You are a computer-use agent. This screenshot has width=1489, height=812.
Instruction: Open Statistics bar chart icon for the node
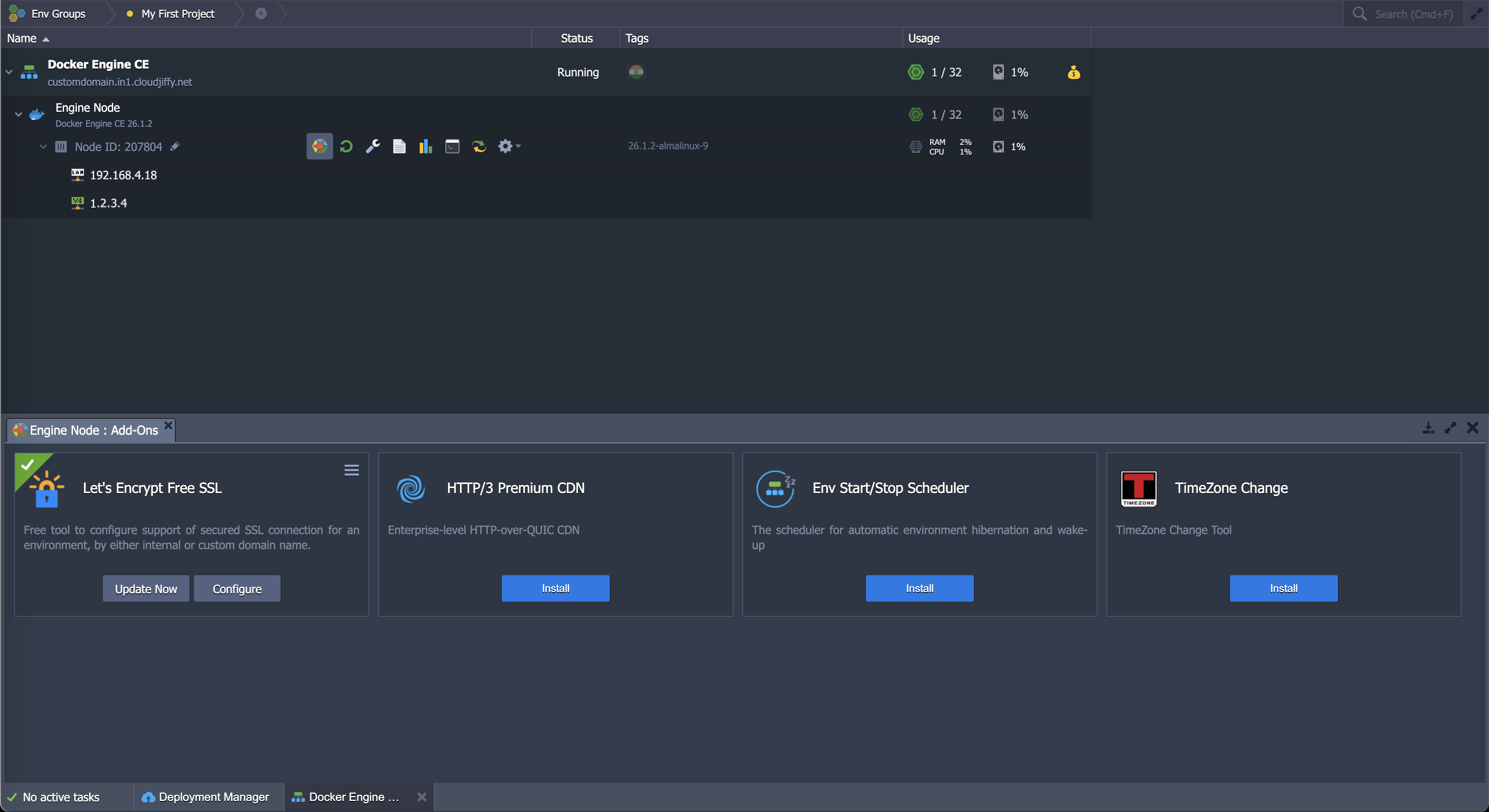coord(426,146)
